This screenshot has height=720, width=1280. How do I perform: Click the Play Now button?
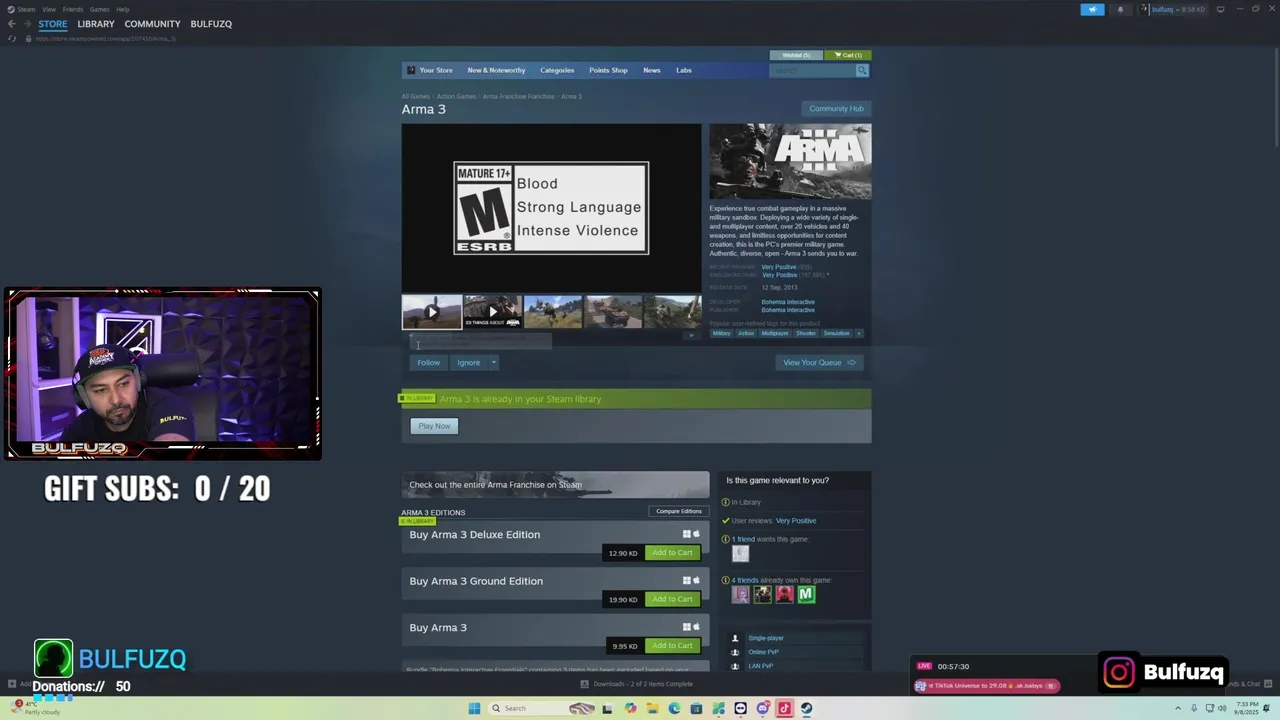click(x=434, y=426)
